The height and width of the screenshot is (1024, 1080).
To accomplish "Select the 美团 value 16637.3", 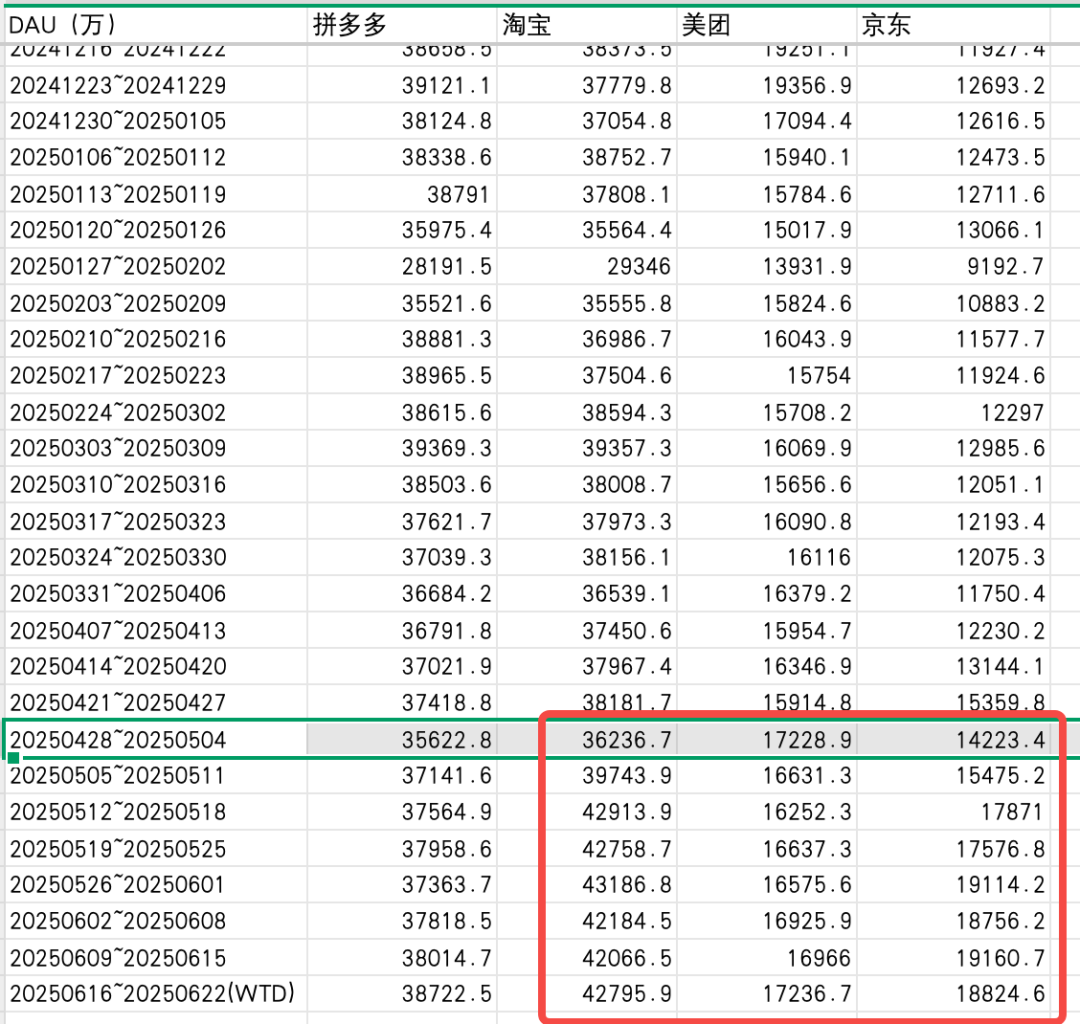I will click(767, 848).
